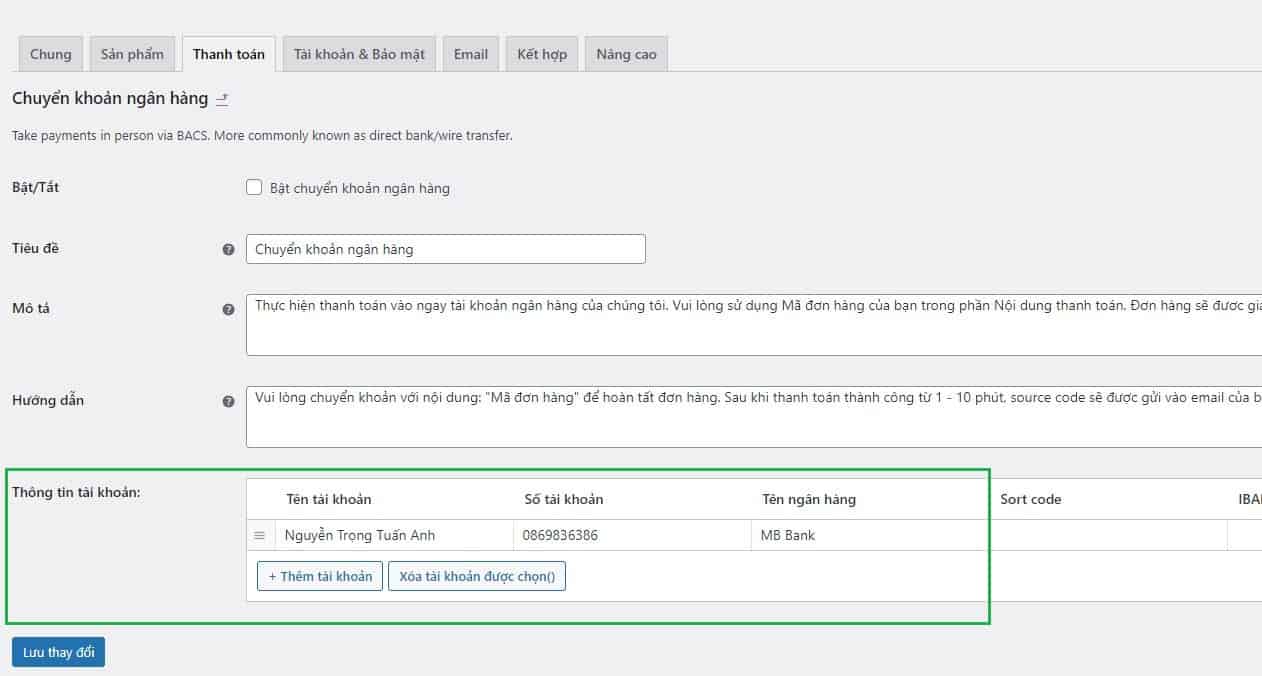This screenshot has height=676, width=1262.
Task: Click the drag handle on the account row
Action: coord(260,536)
